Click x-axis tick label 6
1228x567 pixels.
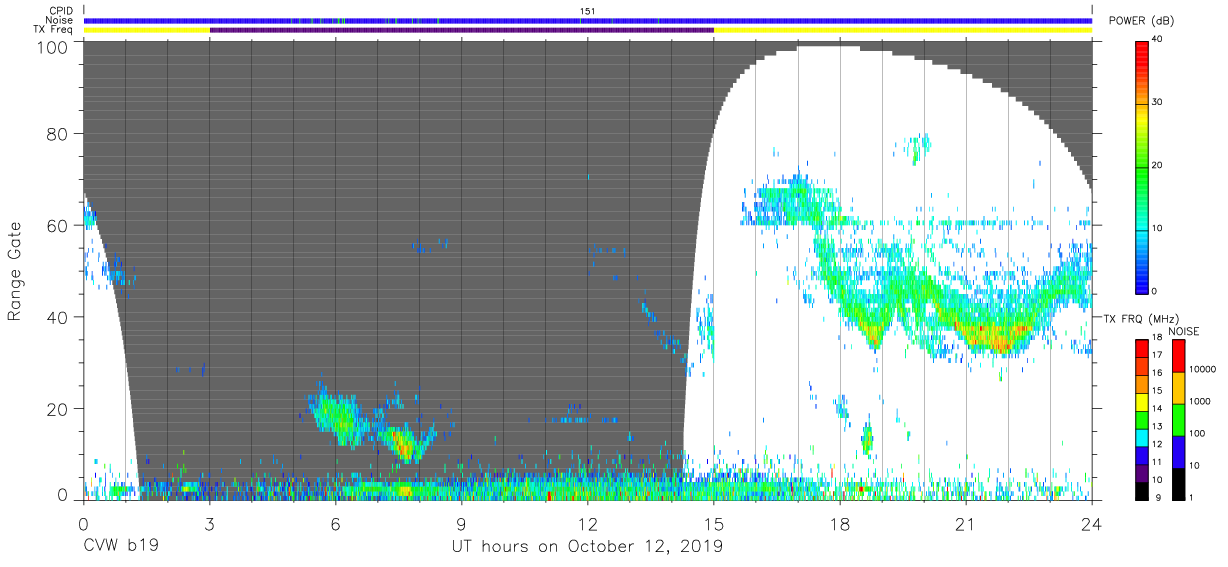(335, 524)
